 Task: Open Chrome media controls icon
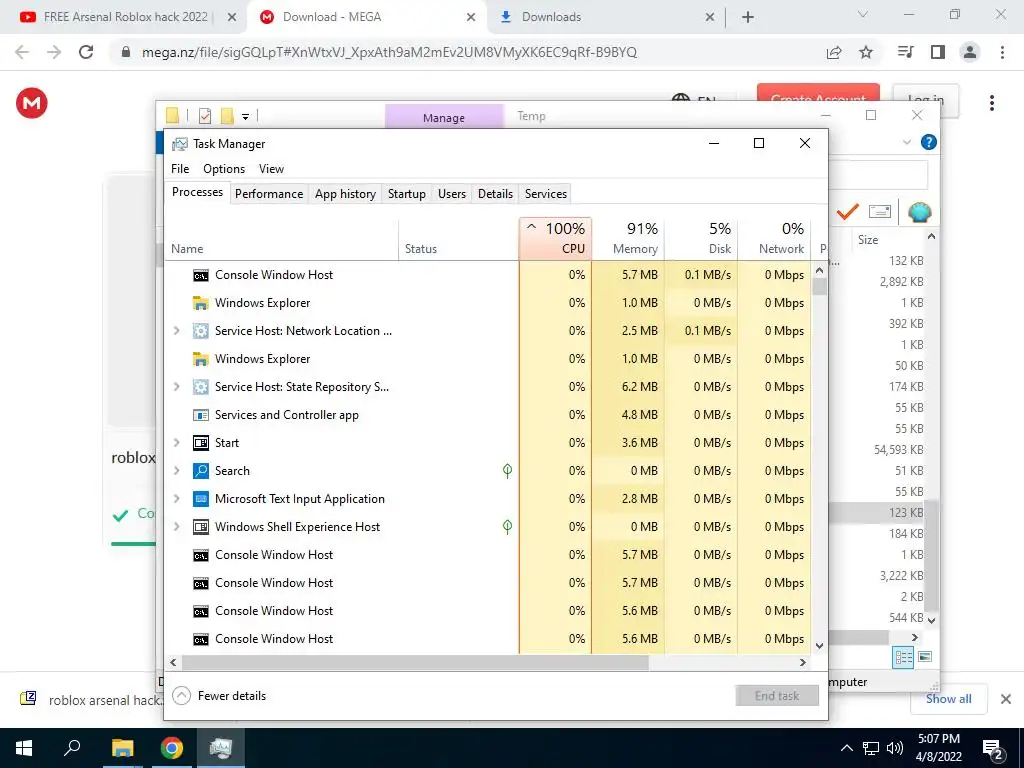(x=906, y=52)
